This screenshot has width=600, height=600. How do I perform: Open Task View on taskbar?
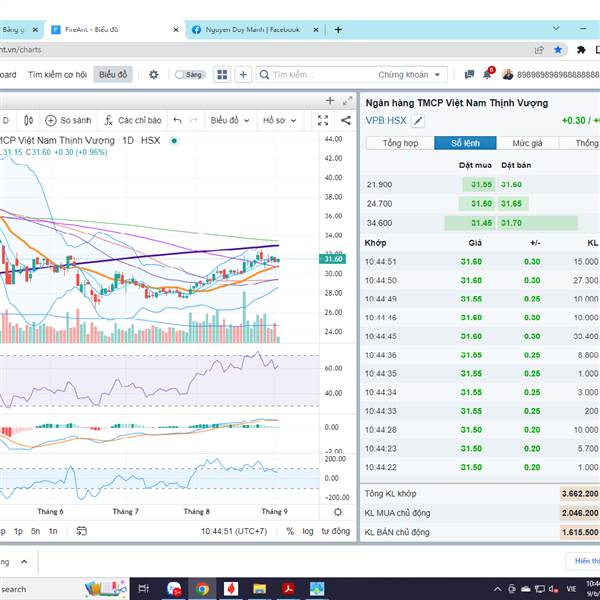point(143,589)
